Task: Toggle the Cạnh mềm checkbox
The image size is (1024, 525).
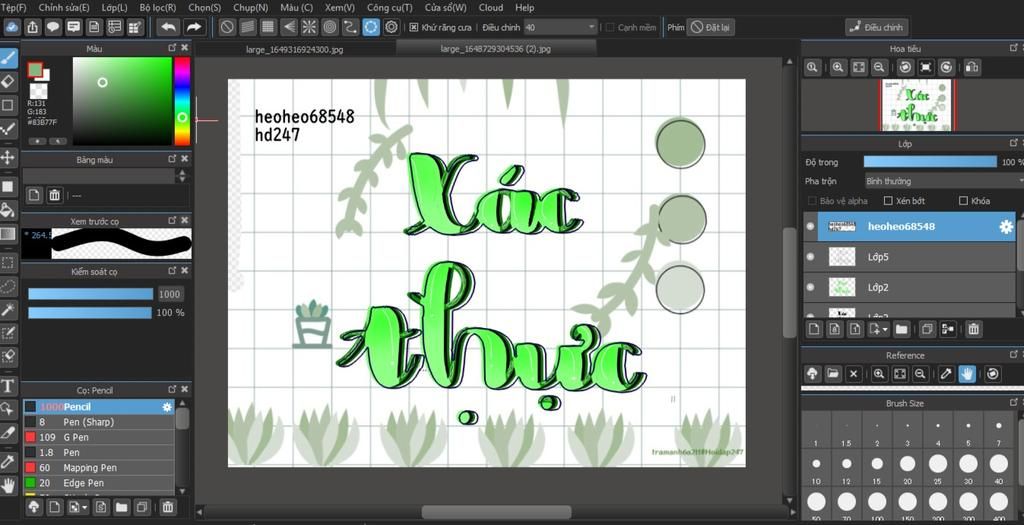Action: [x=610, y=27]
